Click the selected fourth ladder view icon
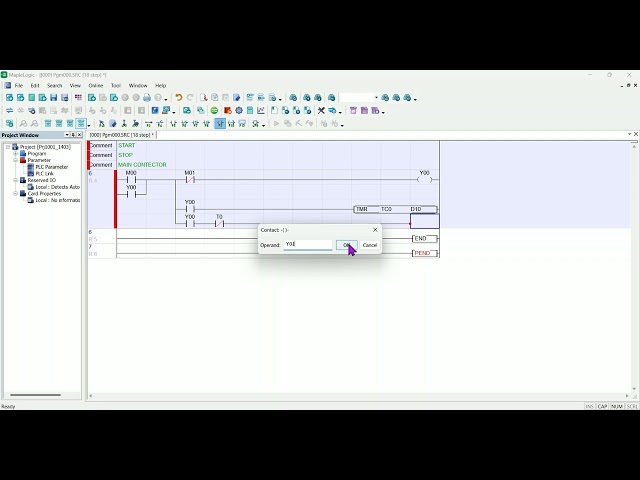The height and width of the screenshot is (480, 640). pos(81,124)
